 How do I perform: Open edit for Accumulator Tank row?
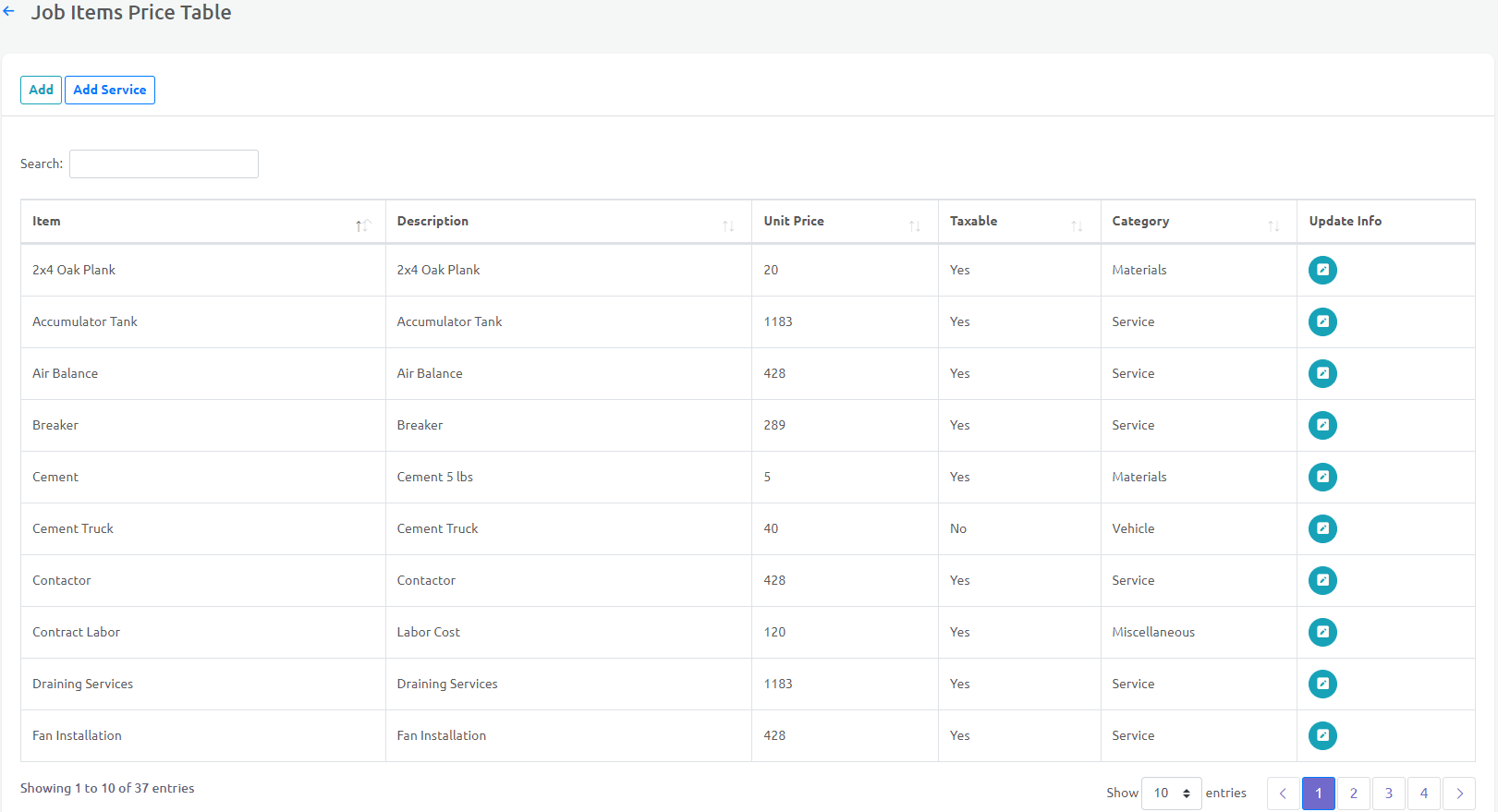pos(1322,321)
